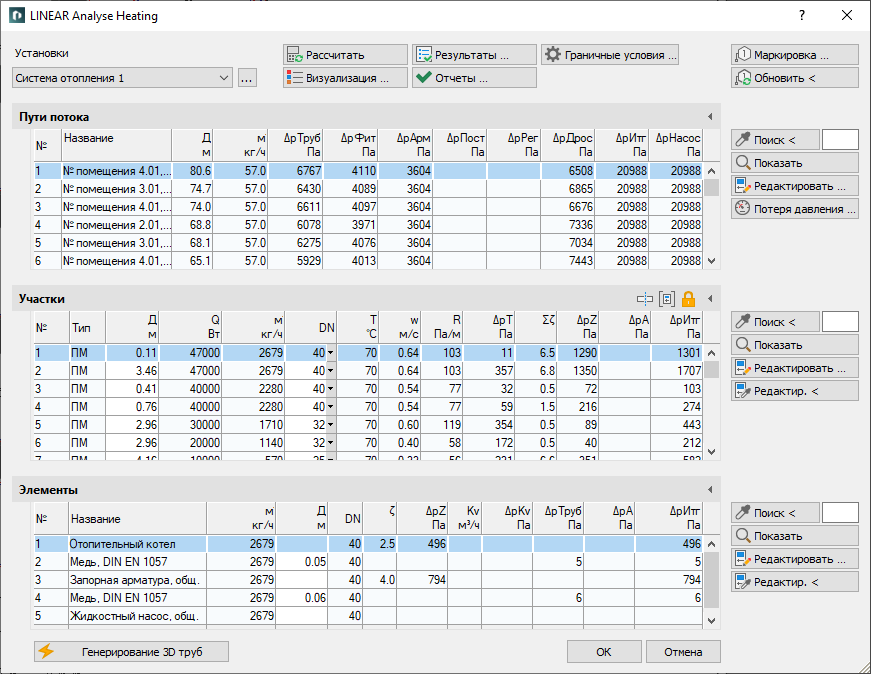Click the Kv column header in Элементы
This screenshot has width=871, height=674.
tap(465, 518)
